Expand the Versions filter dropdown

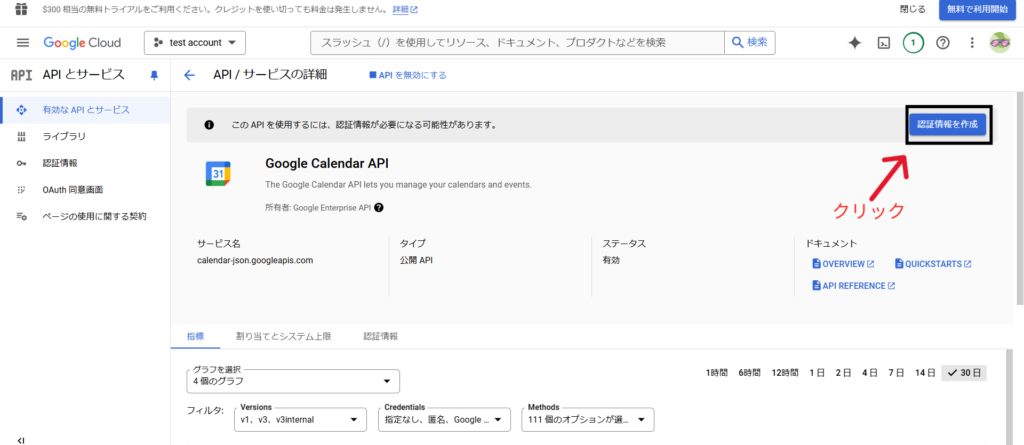pos(299,420)
